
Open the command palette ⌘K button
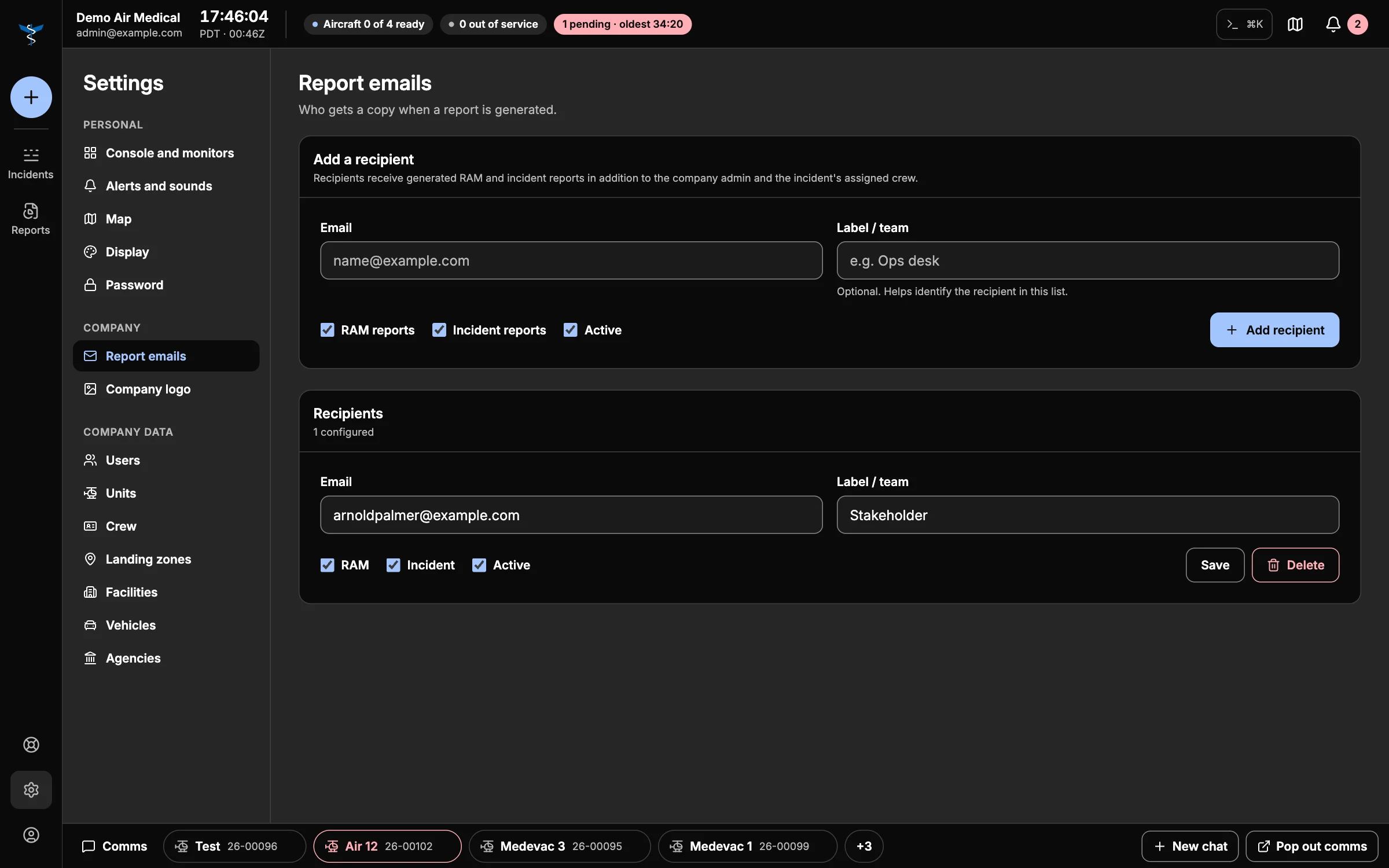(1244, 24)
